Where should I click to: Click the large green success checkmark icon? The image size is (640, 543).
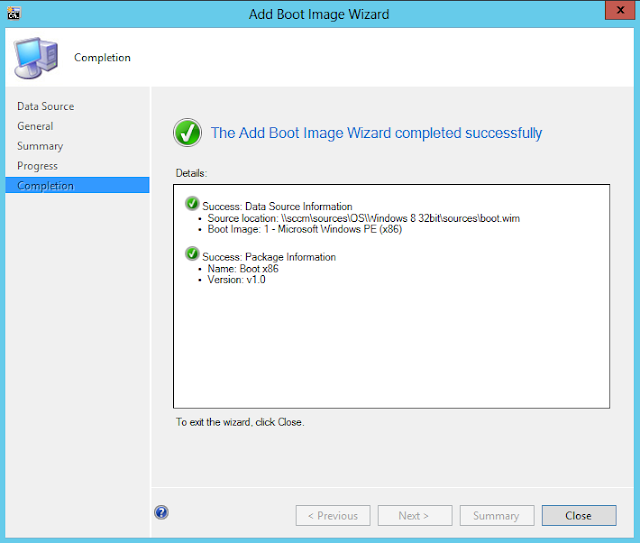[187, 132]
